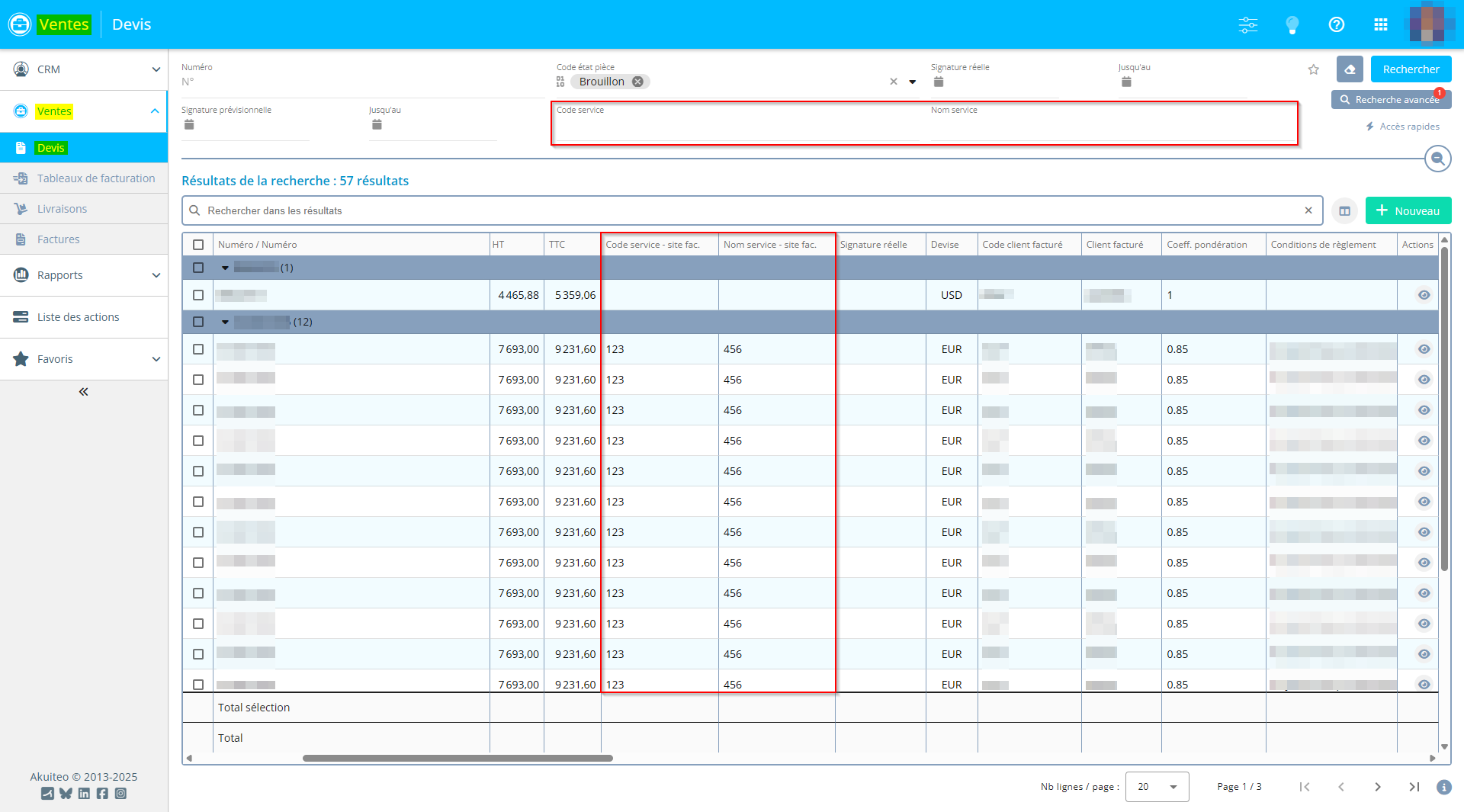
Task: Create a new quote with Nouveau
Action: click(x=1408, y=211)
